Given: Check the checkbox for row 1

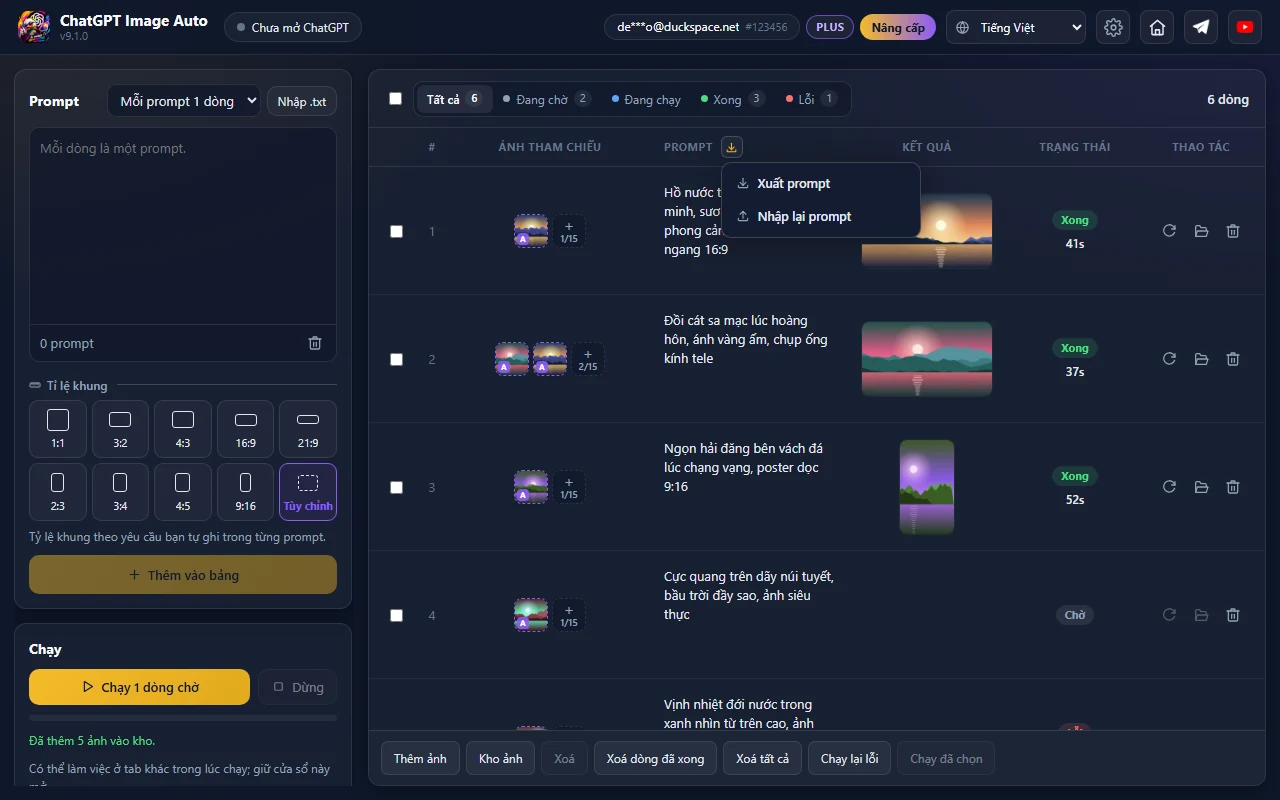Looking at the screenshot, I should [x=396, y=231].
